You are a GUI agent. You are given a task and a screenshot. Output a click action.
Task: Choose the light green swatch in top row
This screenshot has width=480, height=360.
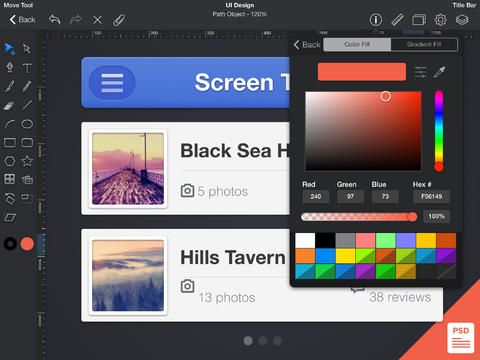386,240
